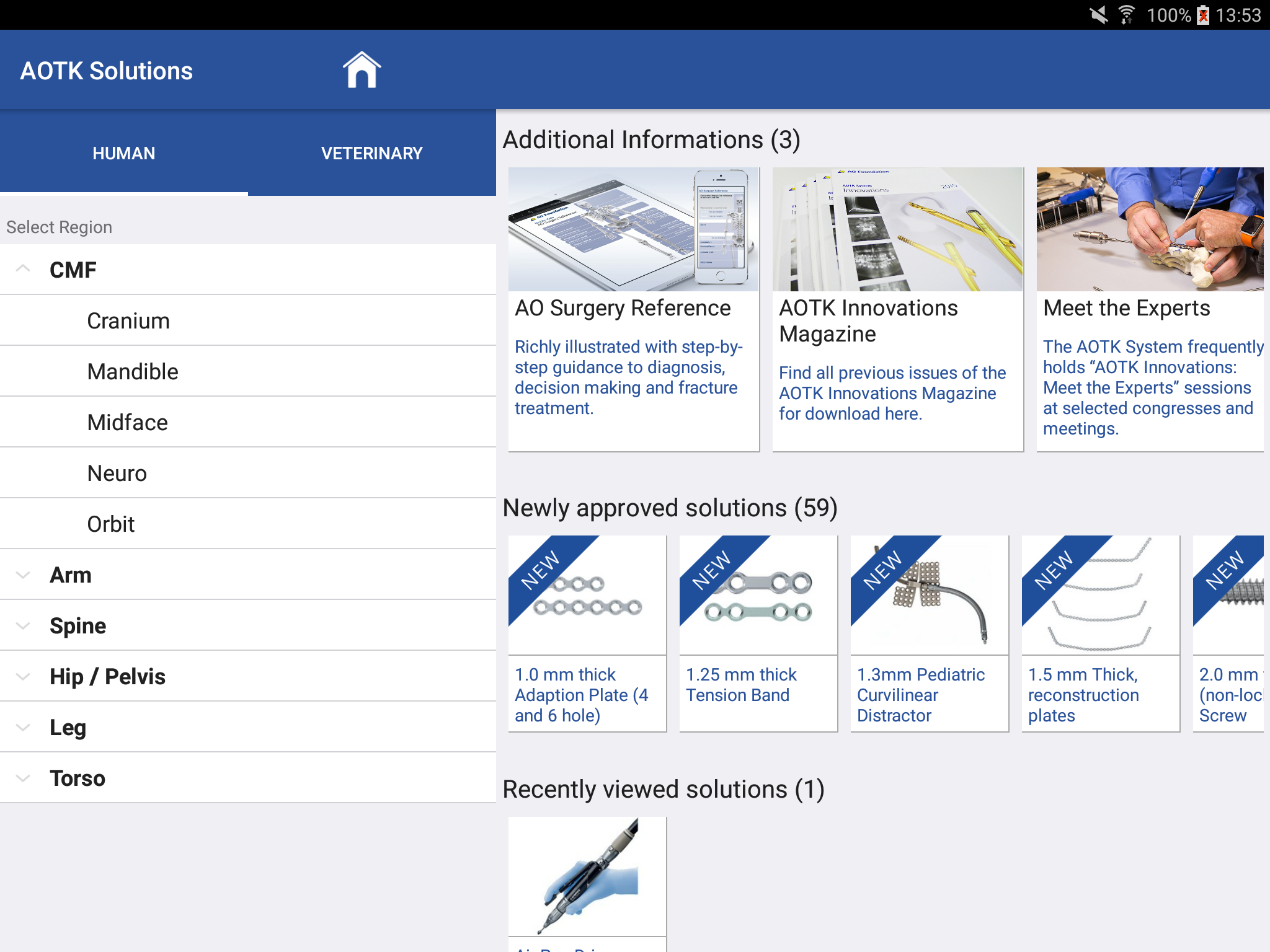This screenshot has height=952, width=1270.
Task: Select Neuro under CMF
Action: tap(248, 473)
